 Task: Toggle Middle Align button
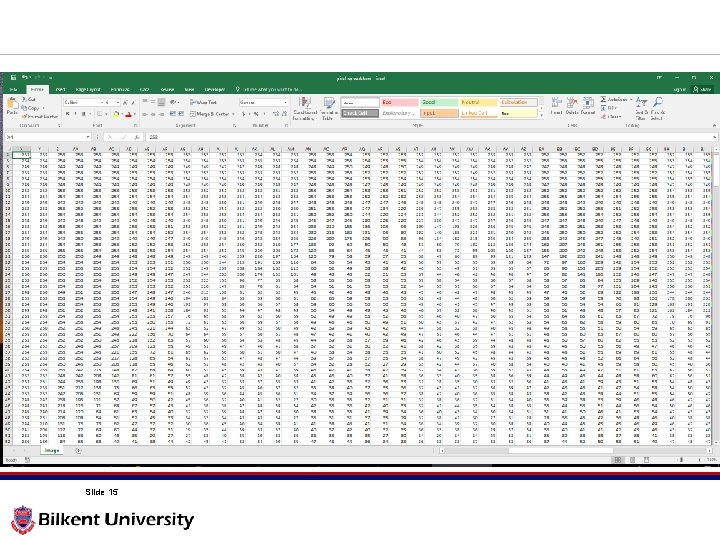(153, 102)
